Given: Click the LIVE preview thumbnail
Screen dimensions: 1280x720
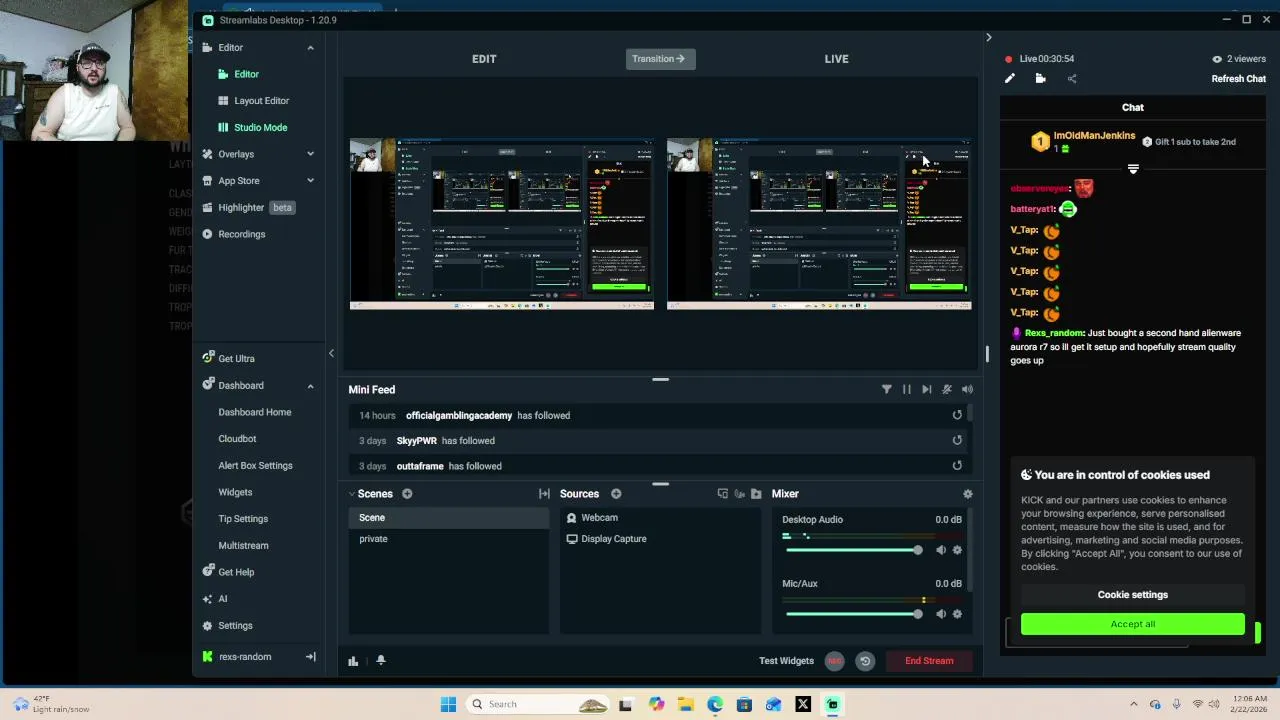Looking at the screenshot, I should click(819, 224).
